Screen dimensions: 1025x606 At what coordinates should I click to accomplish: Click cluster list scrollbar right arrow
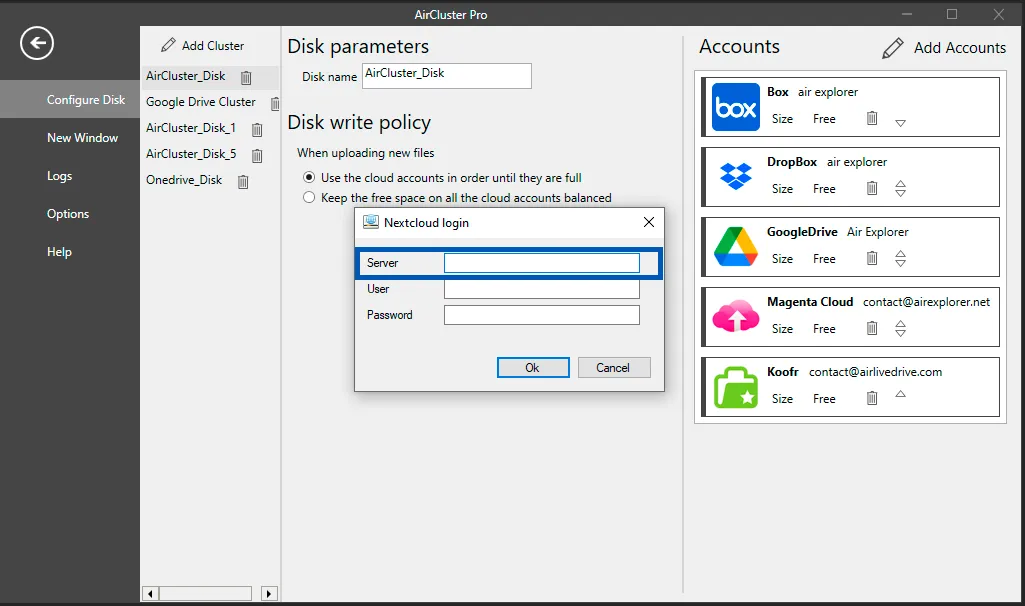click(269, 594)
